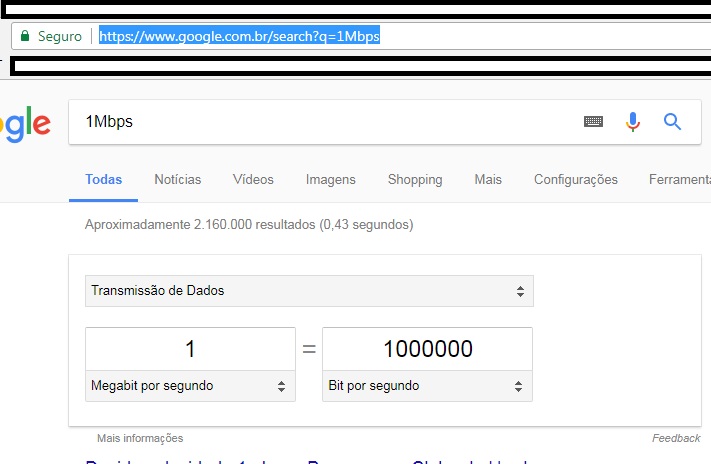Open the Notícias tab

(178, 180)
